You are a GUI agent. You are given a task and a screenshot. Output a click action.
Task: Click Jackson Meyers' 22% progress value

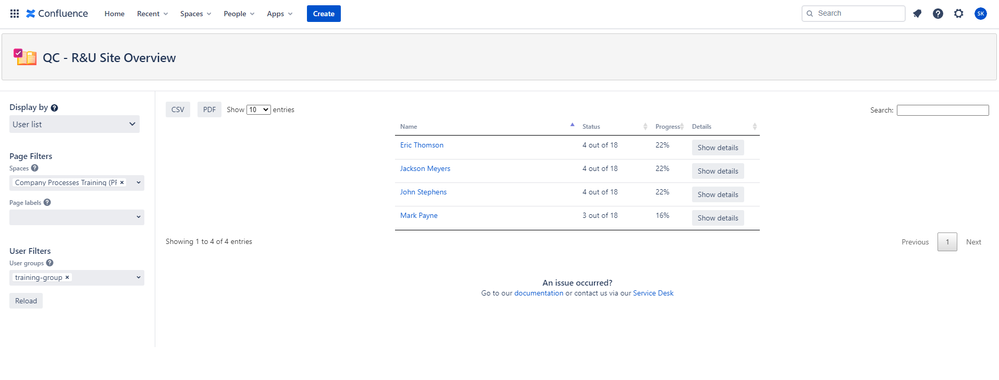point(663,169)
